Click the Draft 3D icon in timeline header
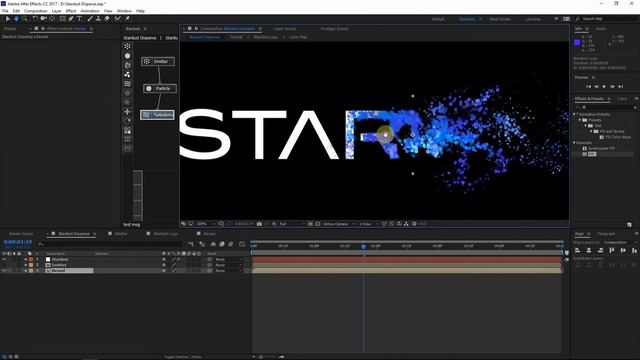Image resolution: width=640 pixels, height=360 pixels. click(x=202, y=244)
